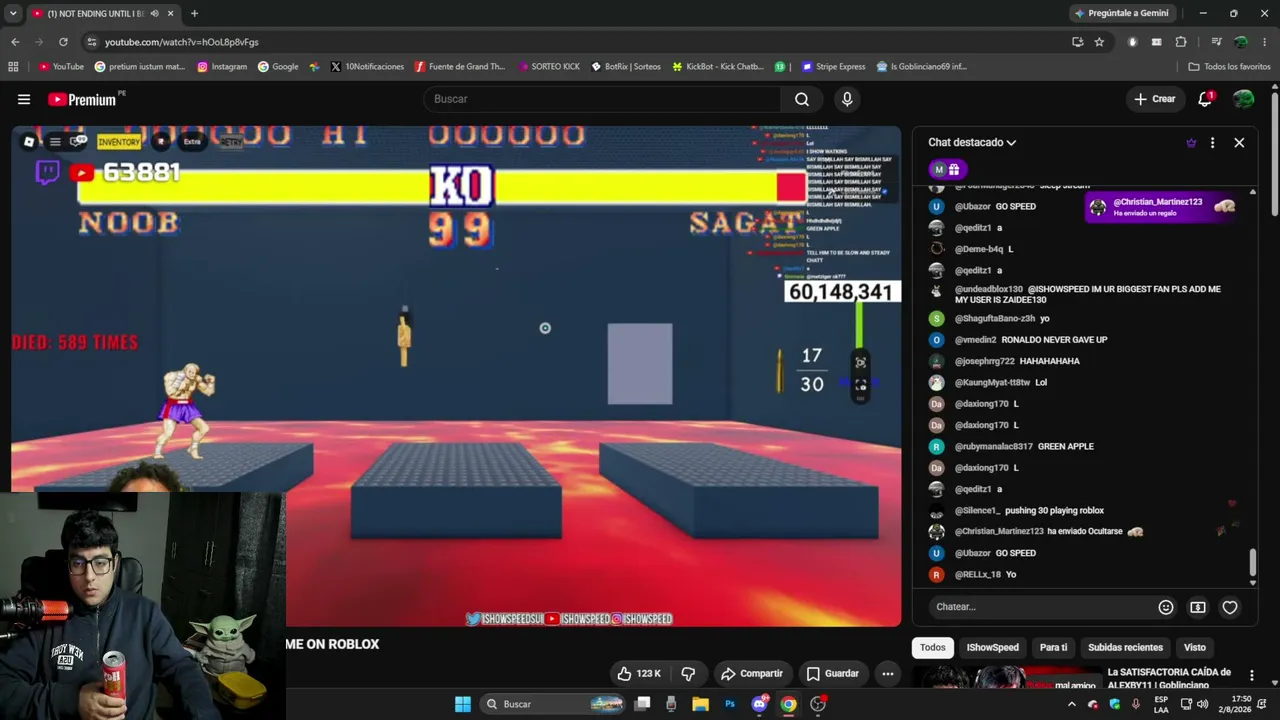Open a new browser tab
Screen dimensions: 1280x720
pyautogui.click(x=194, y=14)
